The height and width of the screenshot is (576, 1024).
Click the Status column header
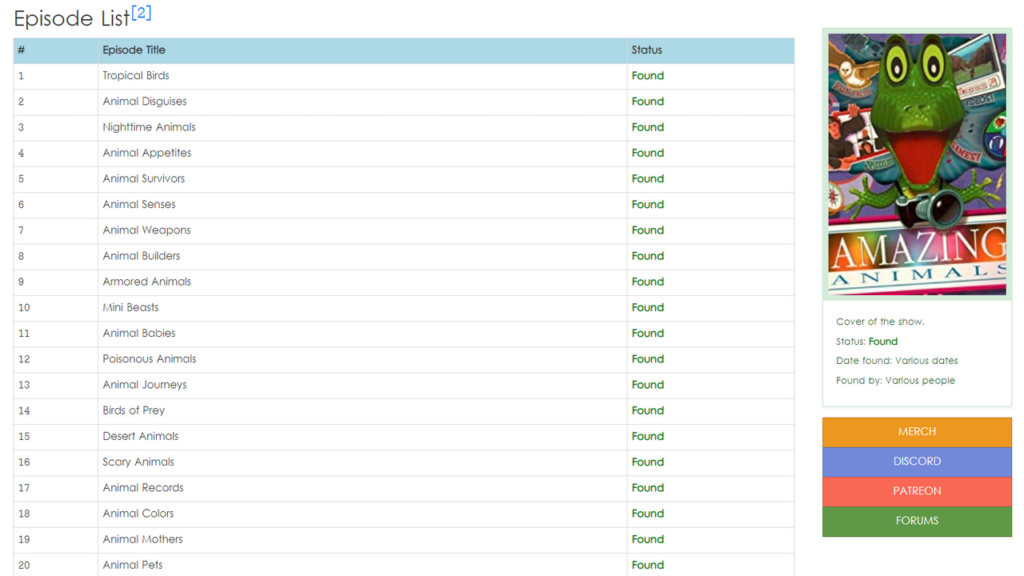click(647, 50)
